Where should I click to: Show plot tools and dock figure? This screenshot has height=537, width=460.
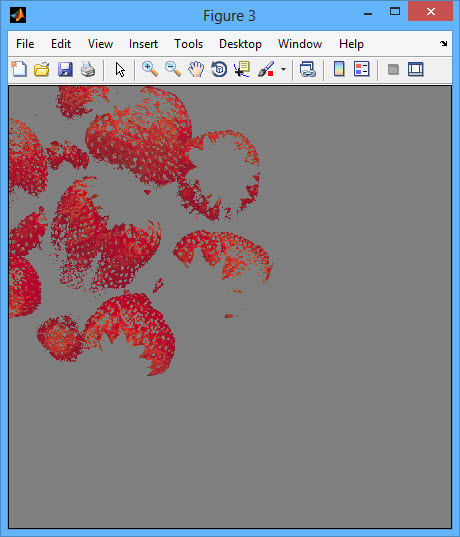click(416, 69)
